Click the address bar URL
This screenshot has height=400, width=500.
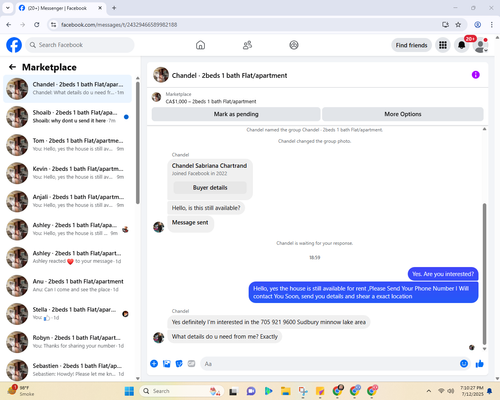(119, 25)
